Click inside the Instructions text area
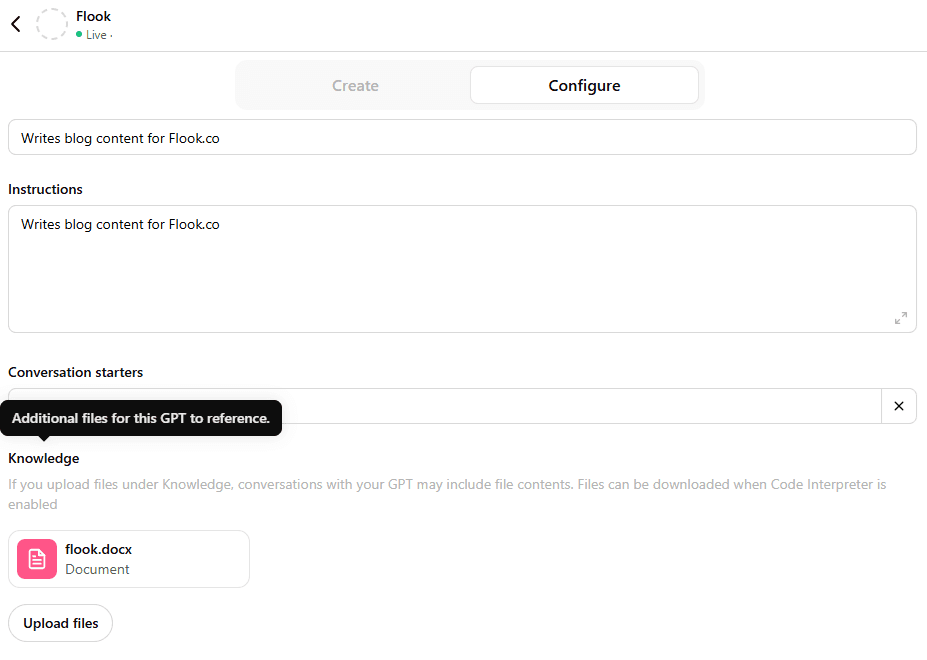This screenshot has width=927, height=660. point(462,269)
